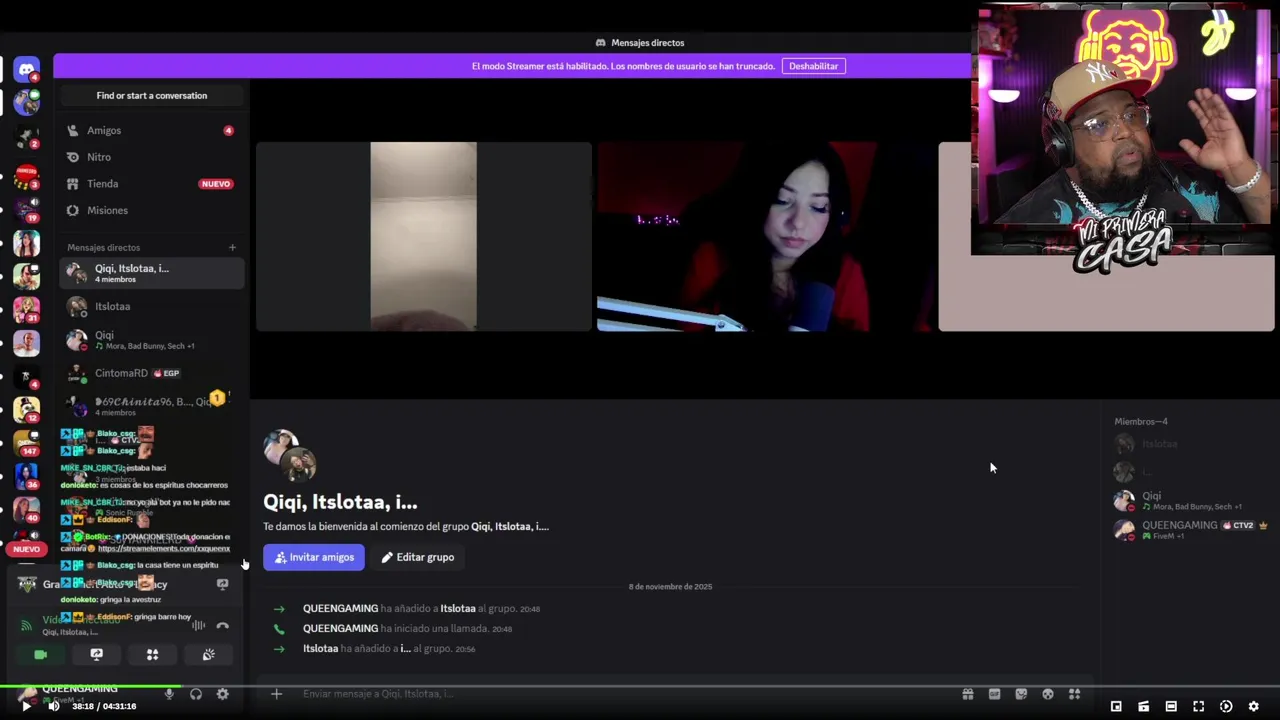Image resolution: width=1280 pixels, height=720 pixels.
Task: Open the emoji picker
Action: [x=1048, y=694]
